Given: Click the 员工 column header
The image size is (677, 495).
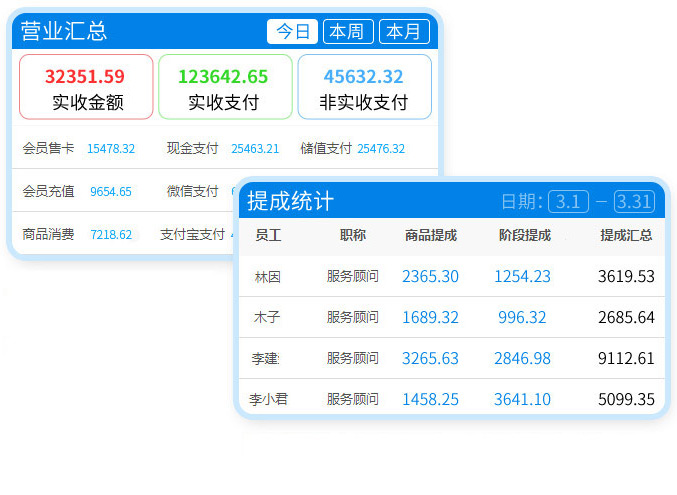Looking at the screenshot, I should coord(268,235).
